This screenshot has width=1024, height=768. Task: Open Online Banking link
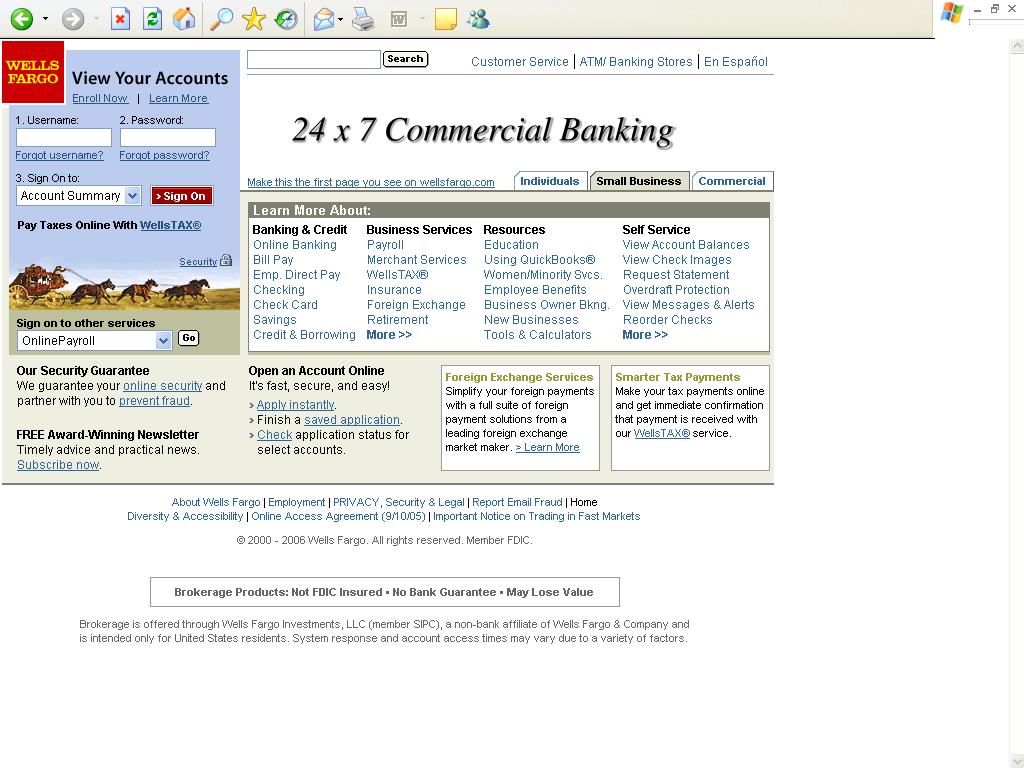click(x=295, y=244)
